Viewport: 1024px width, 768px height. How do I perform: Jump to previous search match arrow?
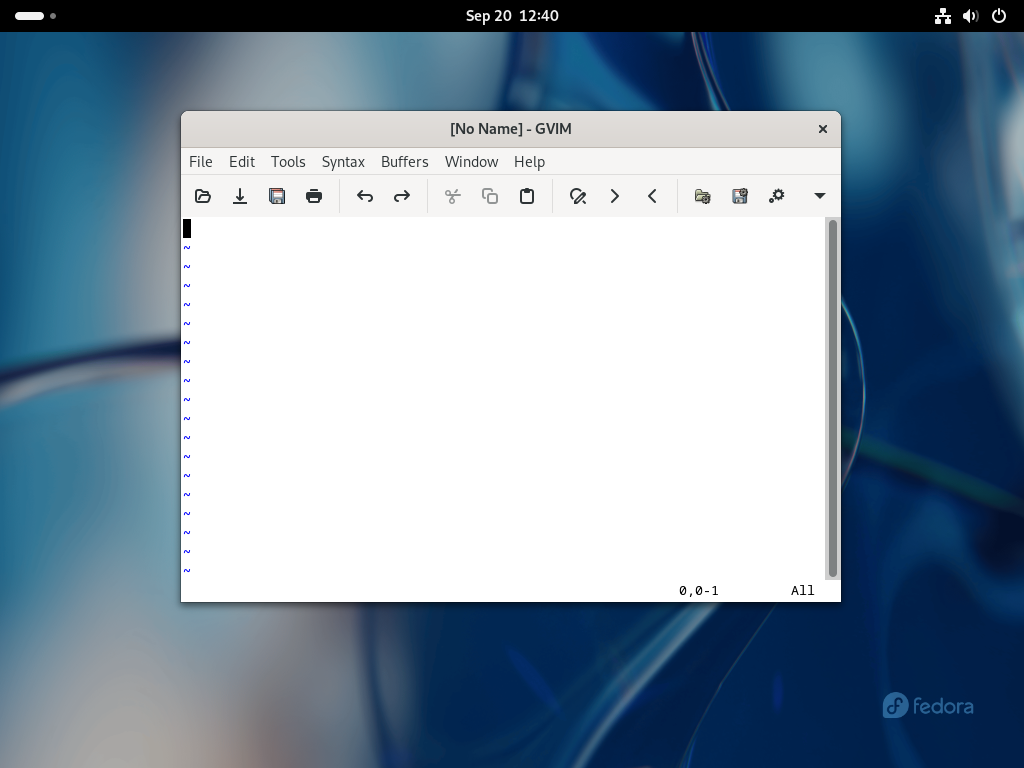click(652, 196)
